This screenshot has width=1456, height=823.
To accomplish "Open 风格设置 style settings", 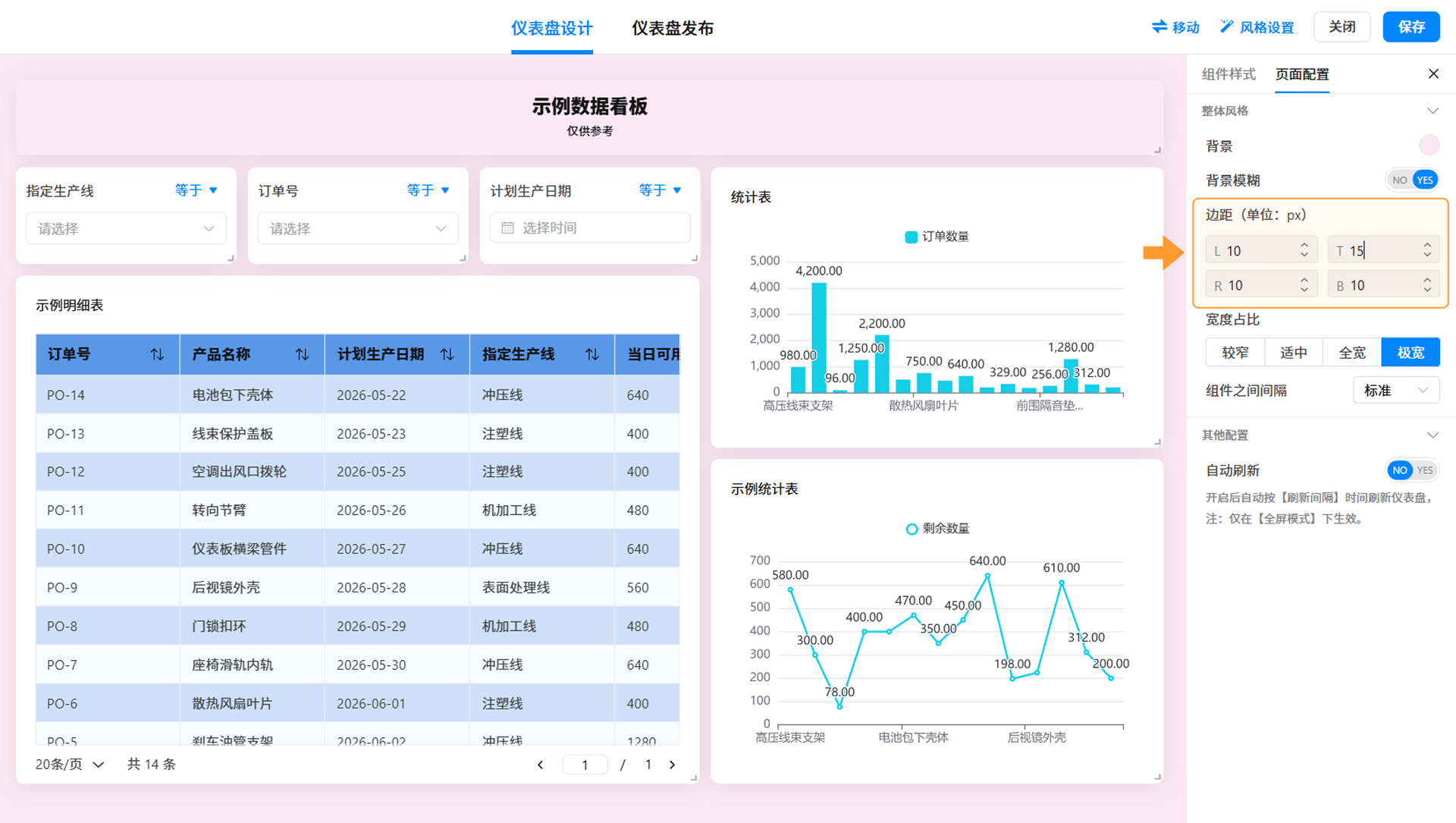I will pos(1257,27).
